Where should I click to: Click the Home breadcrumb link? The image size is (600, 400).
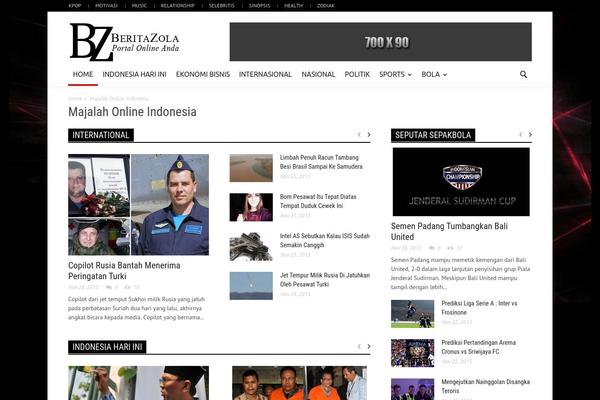pos(75,98)
